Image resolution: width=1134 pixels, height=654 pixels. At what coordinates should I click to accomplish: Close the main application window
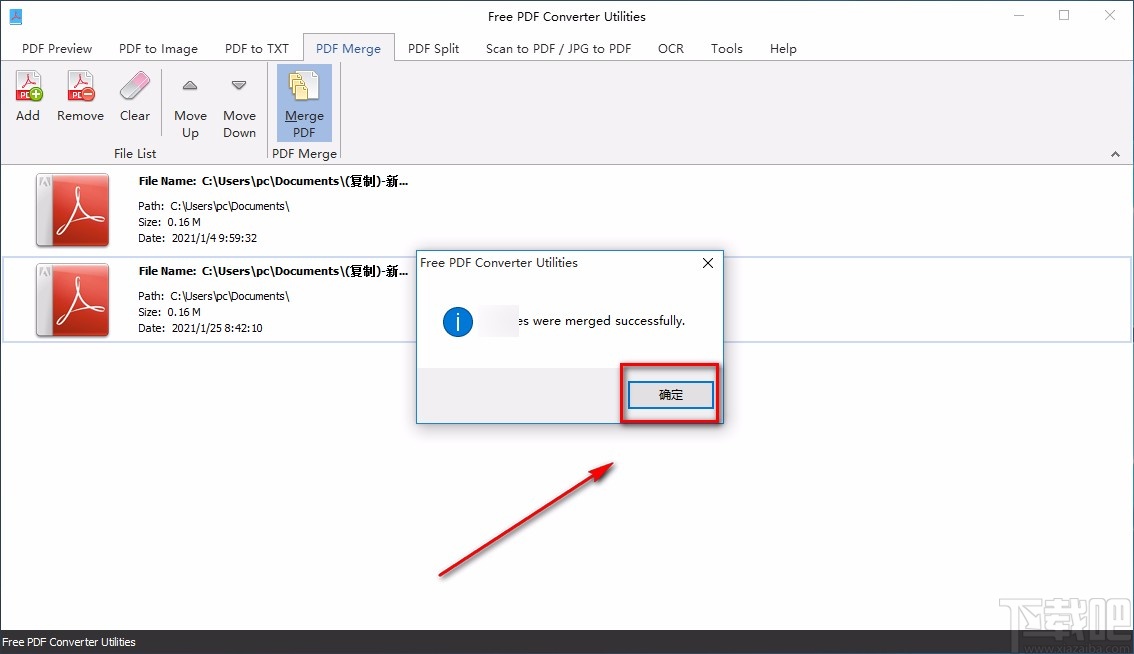pos(1110,15)
